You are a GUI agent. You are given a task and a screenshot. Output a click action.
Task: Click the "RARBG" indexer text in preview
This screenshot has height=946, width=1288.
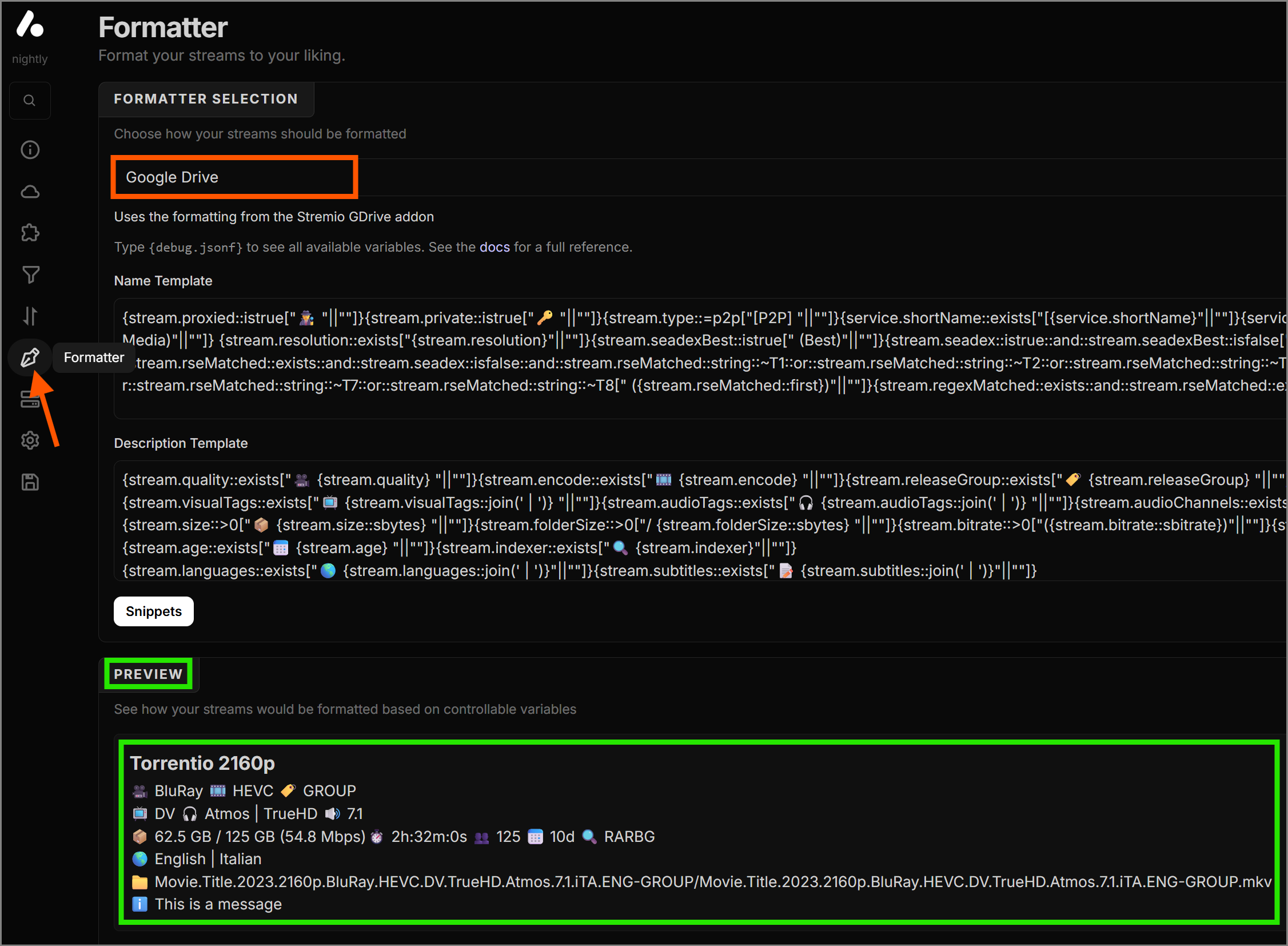(629, 837)
